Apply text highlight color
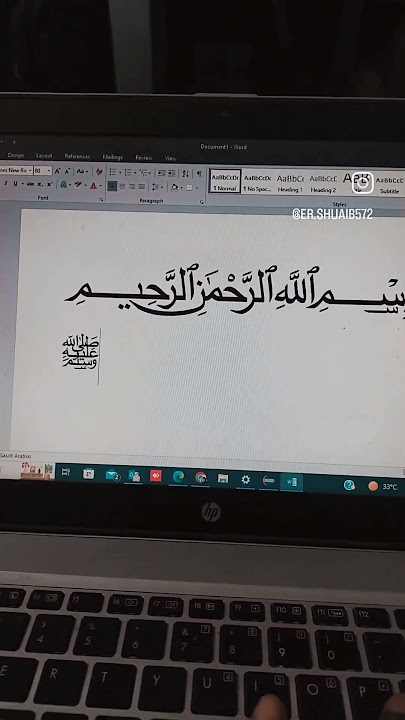The image size is (405, 720). click(79, 185)
